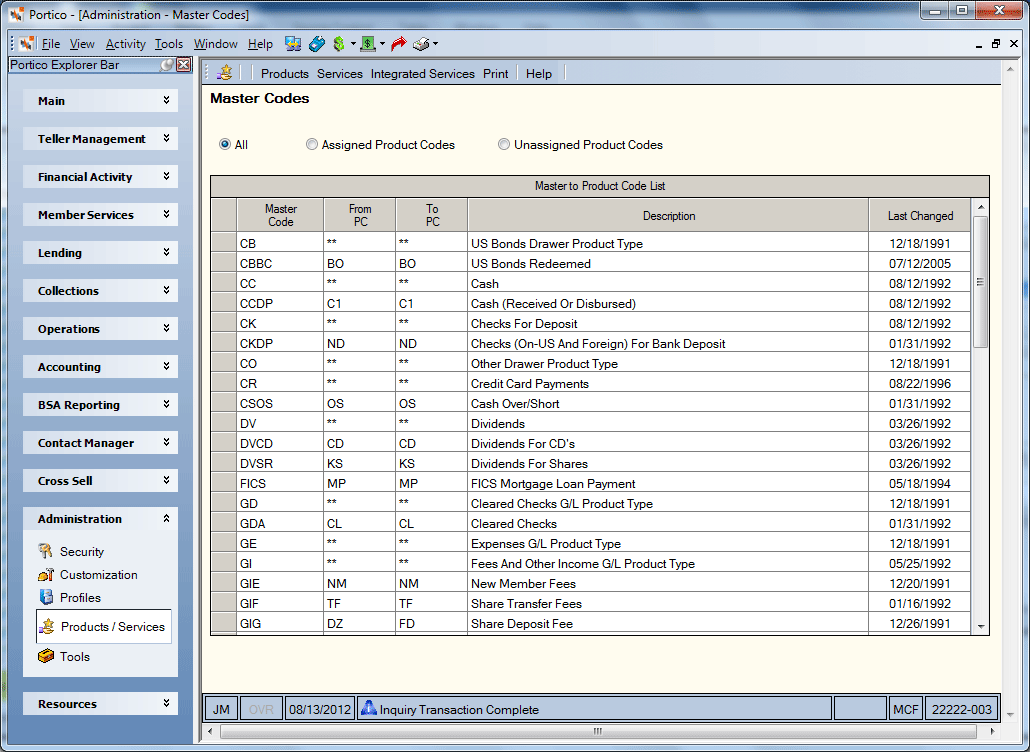
Task: Collapse the Administration section
Action: click(166, 519)
